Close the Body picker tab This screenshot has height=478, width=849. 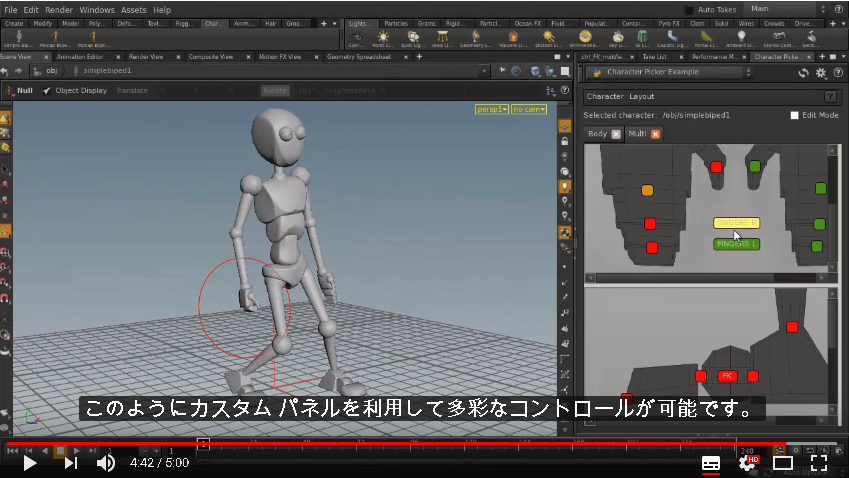[616, 134]
